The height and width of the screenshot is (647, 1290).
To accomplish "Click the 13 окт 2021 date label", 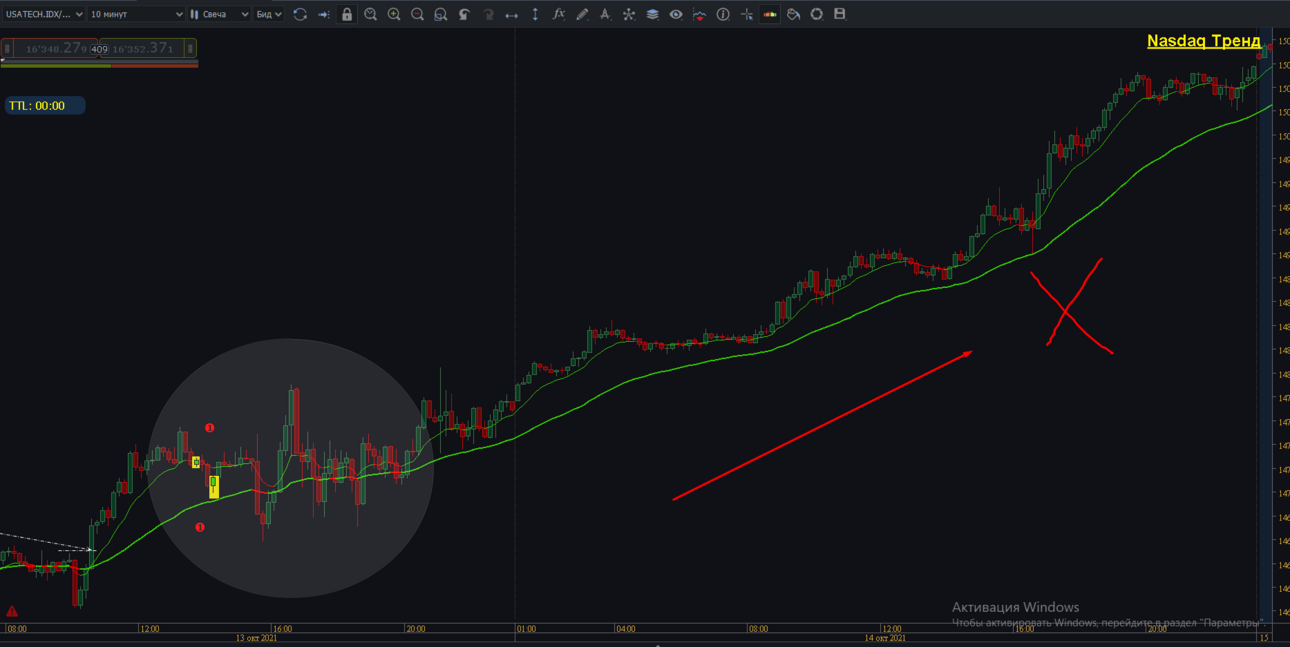I will 256,638.
